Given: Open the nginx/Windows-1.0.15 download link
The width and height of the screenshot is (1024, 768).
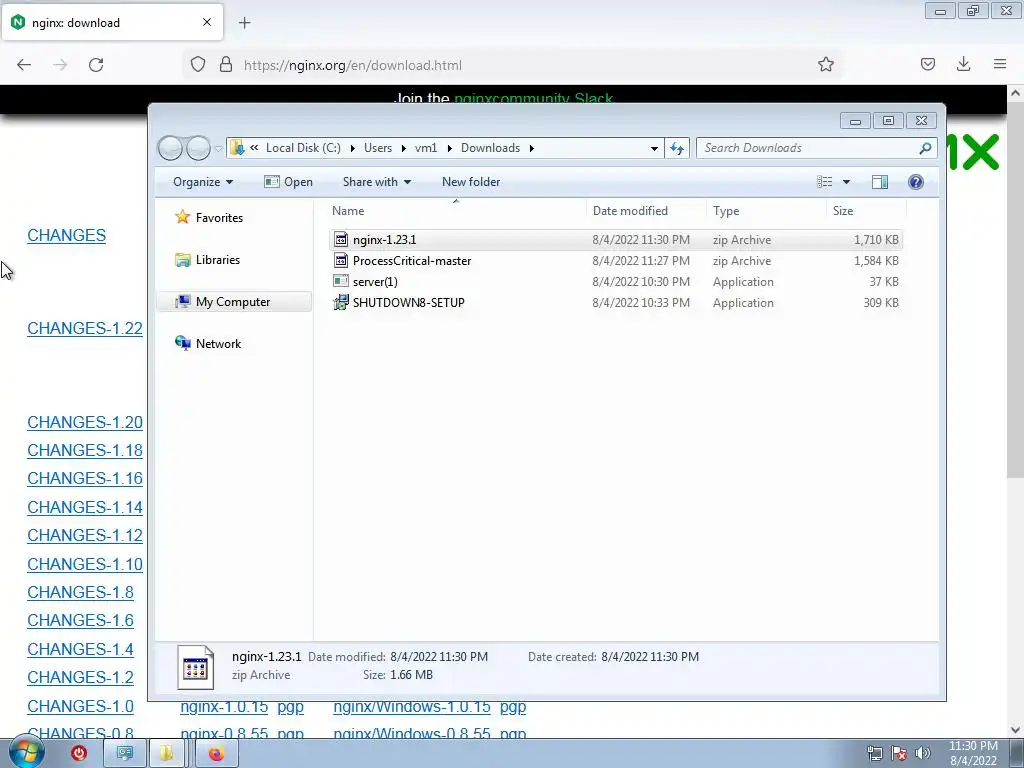Looking at the screenshot, I should (411, 707).
